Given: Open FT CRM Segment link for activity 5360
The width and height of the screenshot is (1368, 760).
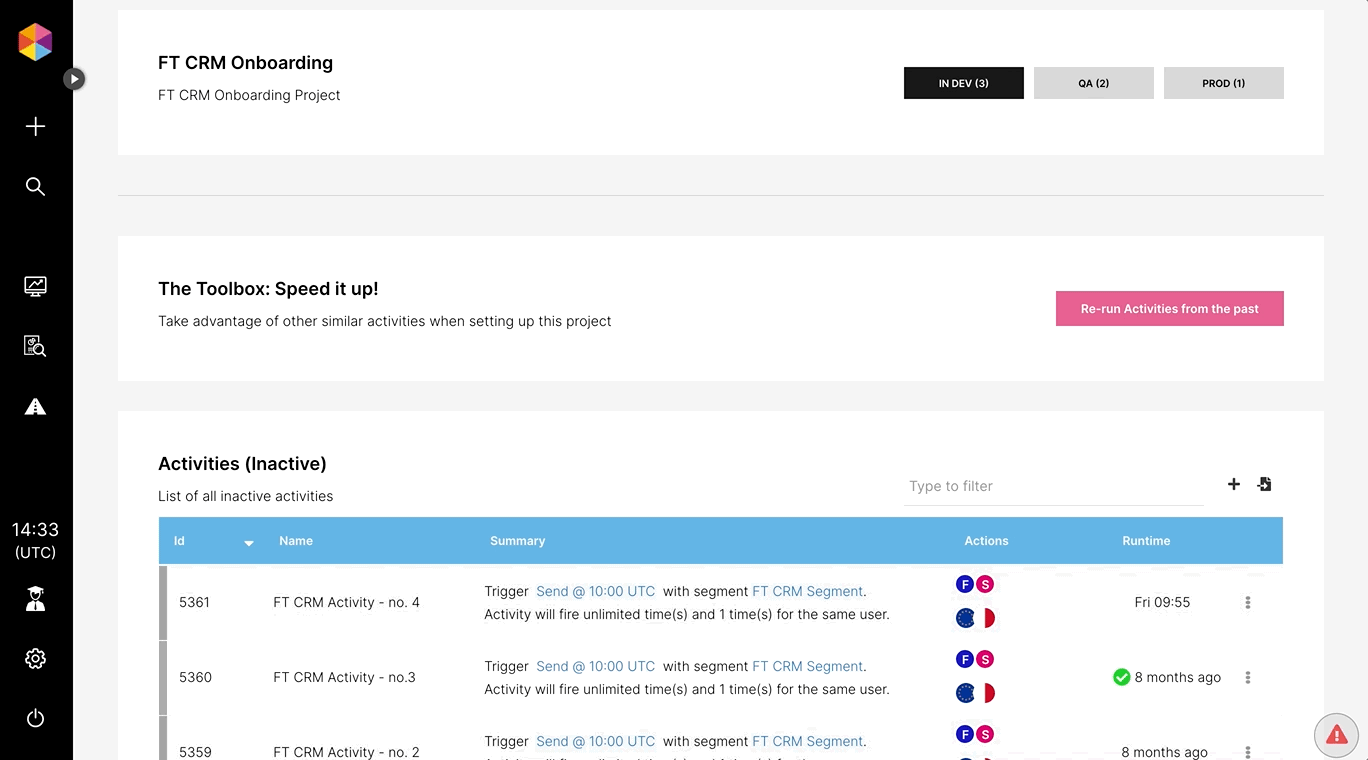Looking at the screenshot, I should click(x=807, y=666).
